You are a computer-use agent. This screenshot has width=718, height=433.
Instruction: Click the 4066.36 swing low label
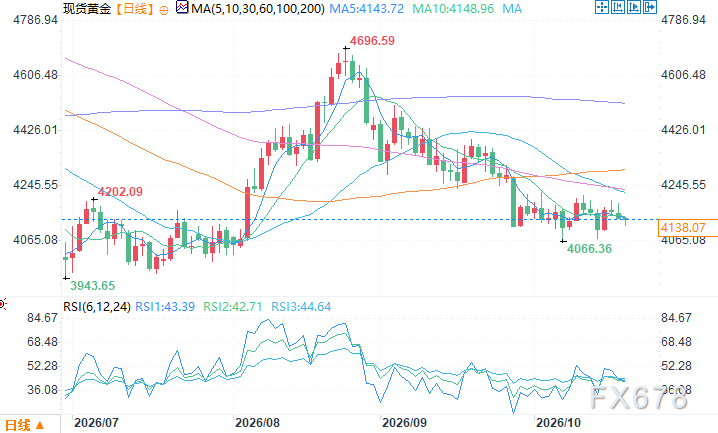[589, 249]
